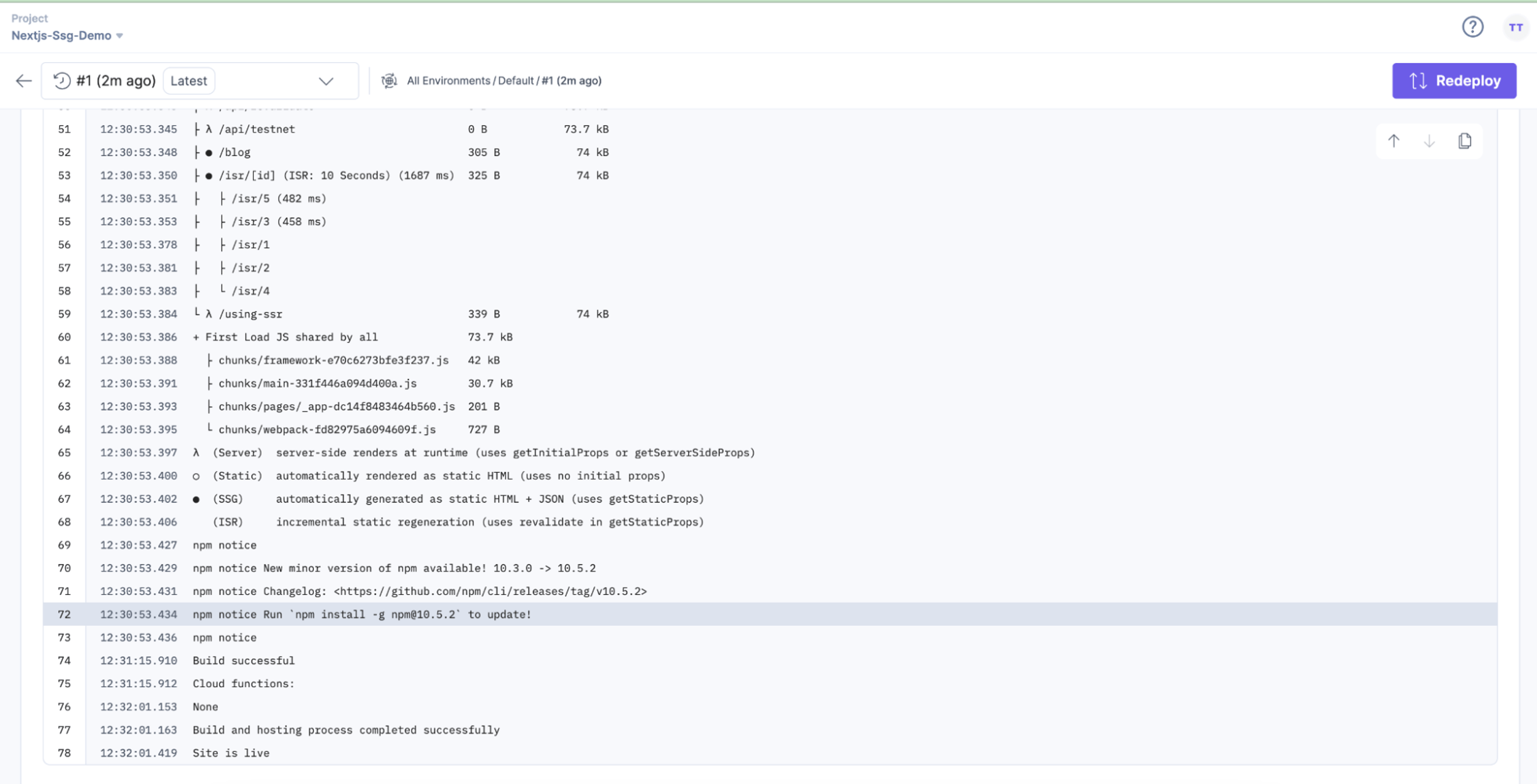
Task: Click the '(SSG) automatically generated' legend line
Action: coord(770,499)
